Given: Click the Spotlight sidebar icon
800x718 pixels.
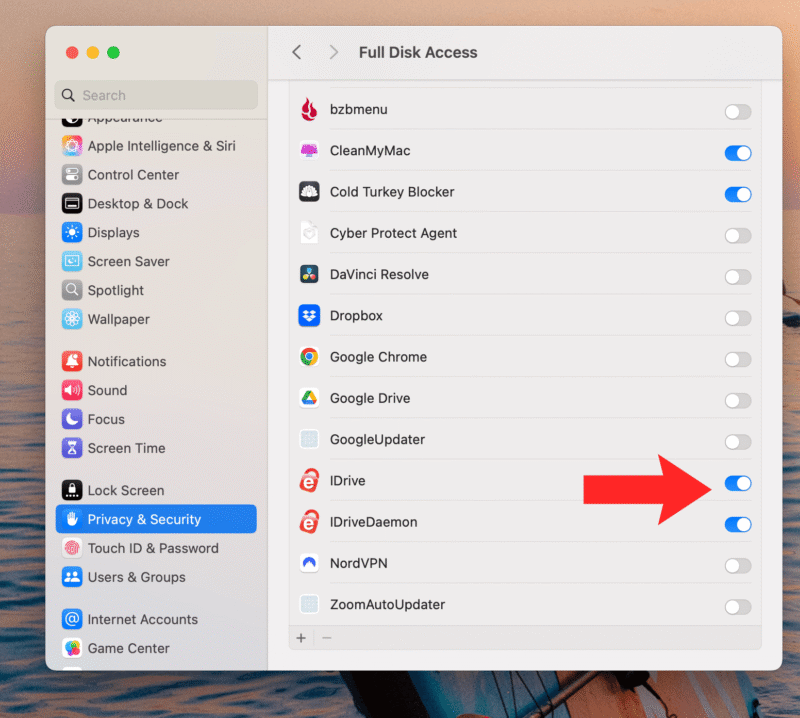Looking at the screenshot, I should coord(72,290).
